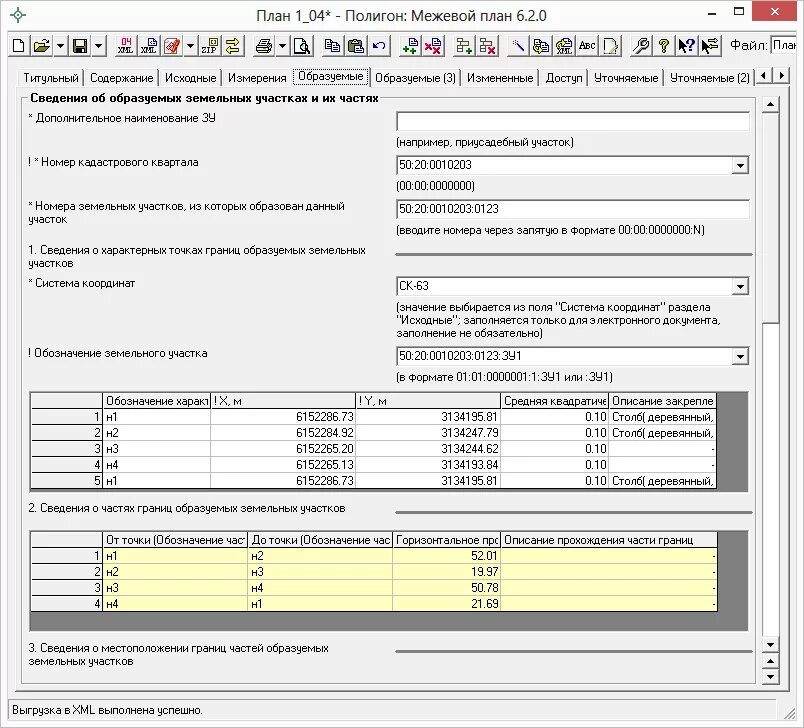Image resolution: width=804 pixels, height=728 pixels.
Task: Add a tree node with green plus
Action: pyautogui.click(x=464, y=46)
